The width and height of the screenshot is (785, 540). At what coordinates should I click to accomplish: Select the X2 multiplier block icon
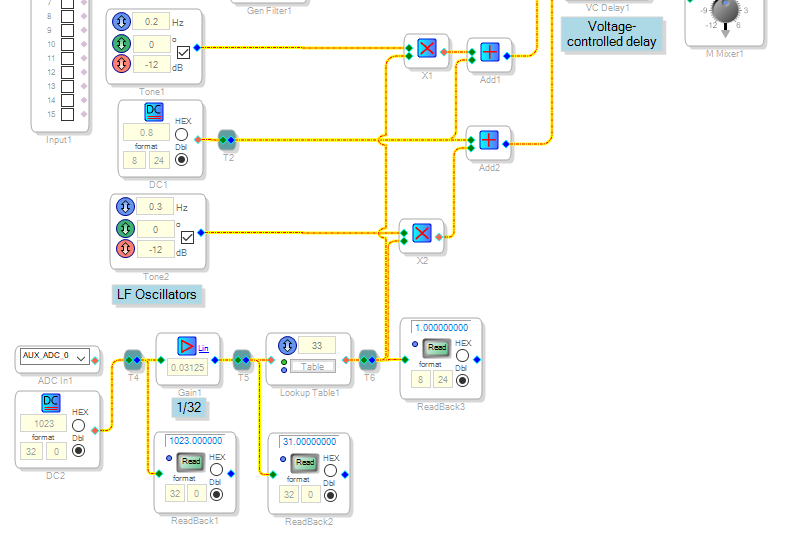point(422,233)
